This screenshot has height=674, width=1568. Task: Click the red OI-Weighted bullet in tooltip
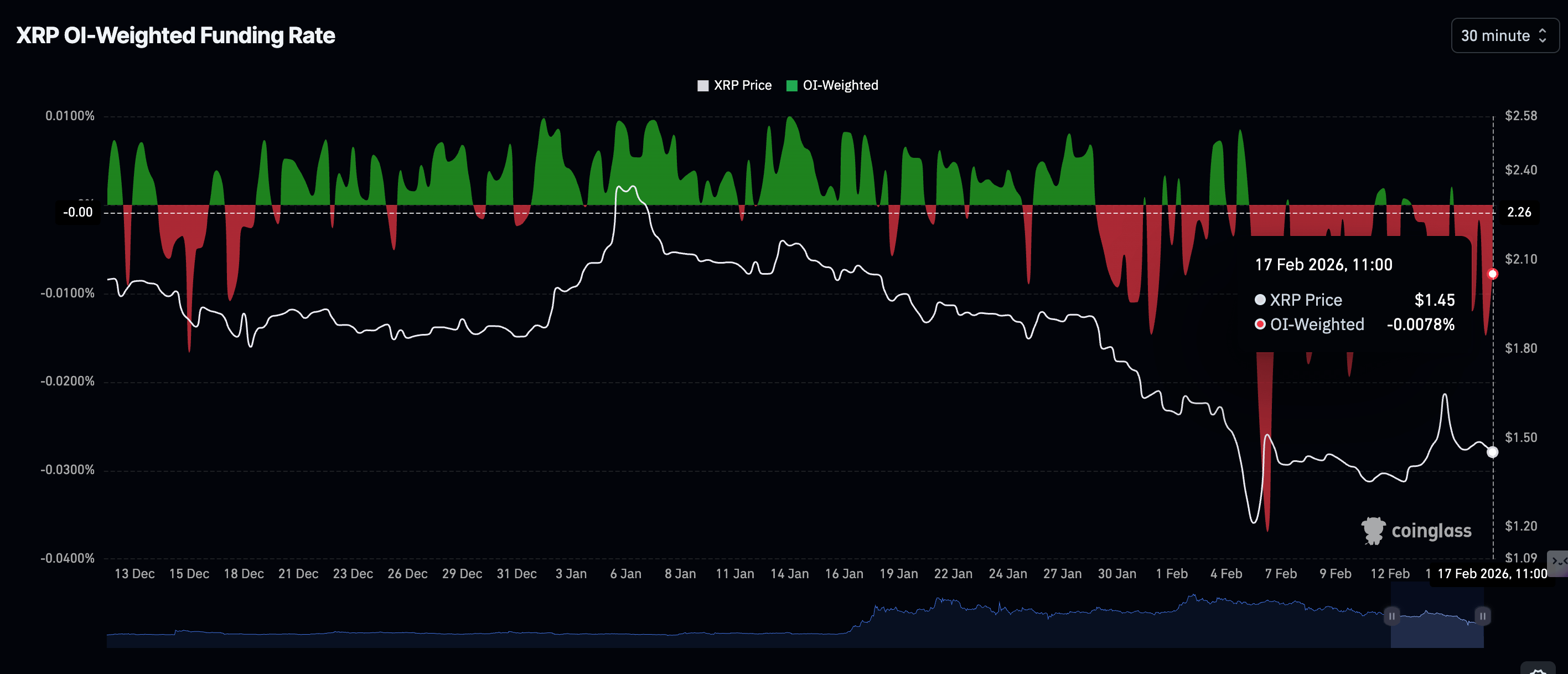[x=1260, y=324]
